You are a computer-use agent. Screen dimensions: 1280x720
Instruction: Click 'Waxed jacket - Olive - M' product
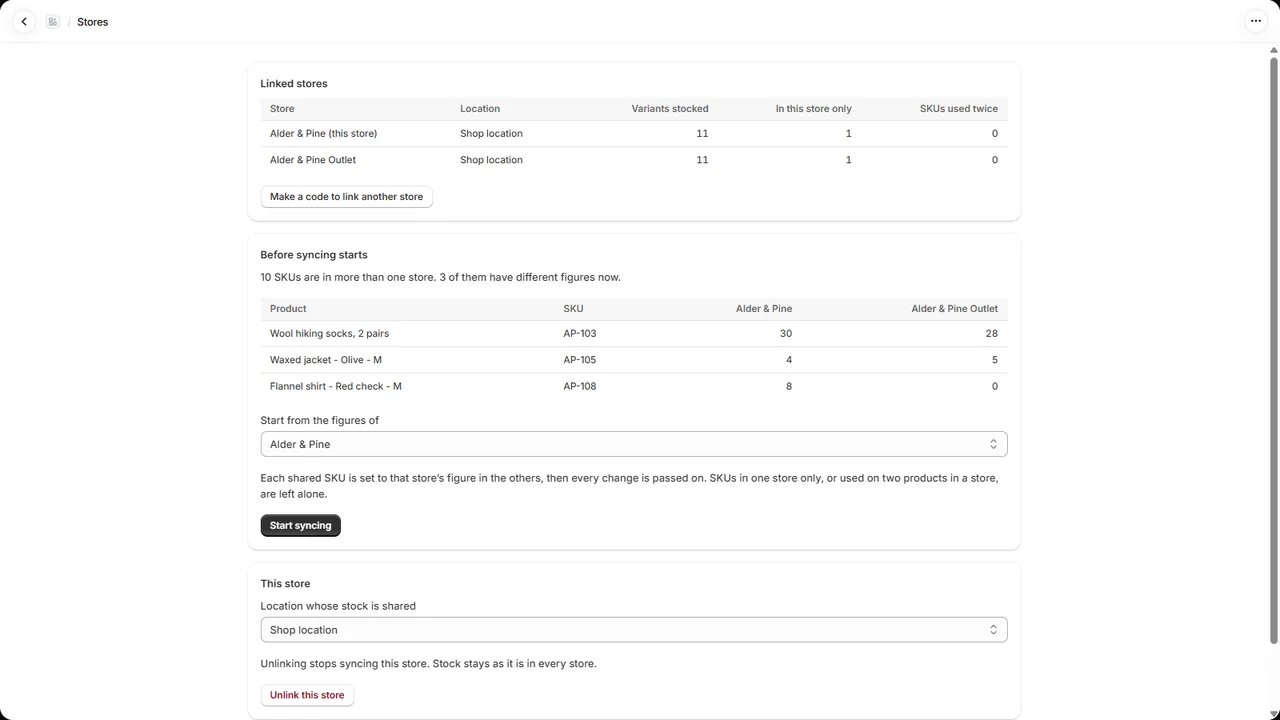pyautogui.click(x=326, y=360)
